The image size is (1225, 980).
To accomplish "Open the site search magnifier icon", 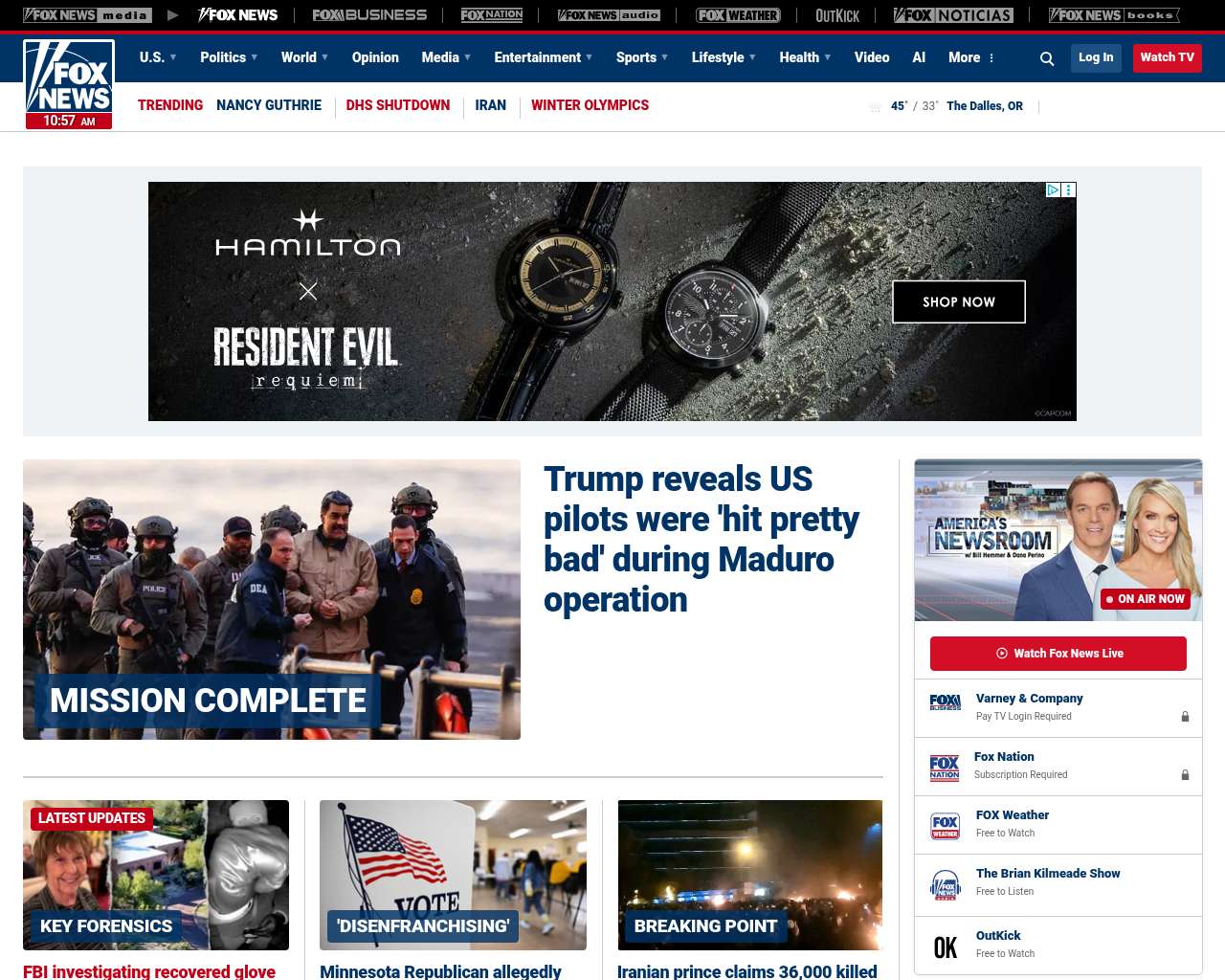I will 1047,58.
